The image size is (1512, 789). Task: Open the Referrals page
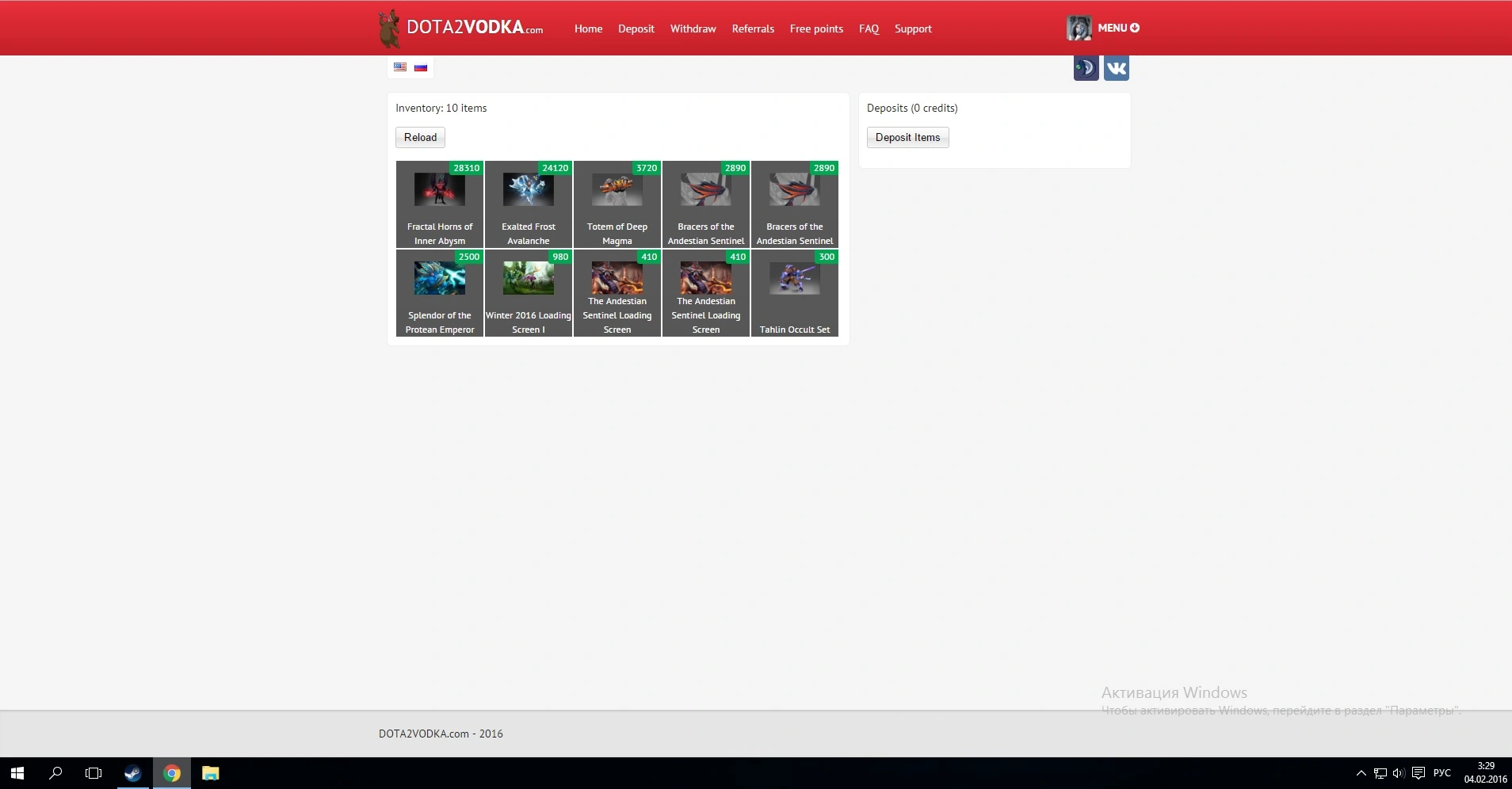(753, 29)
